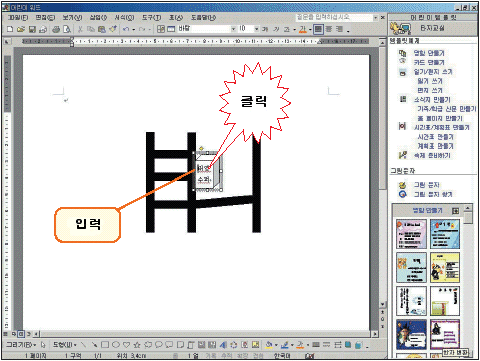Image resolution: width=480 pixels, height=361 pixels.
Task: Open the 파일(F) menu
Action: coord(18,17)
